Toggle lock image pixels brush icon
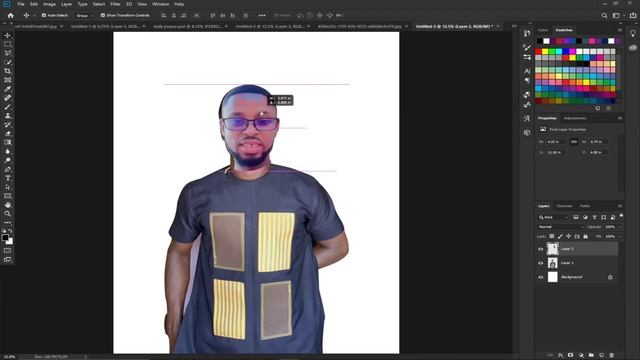This screenshot has height=360, width=640. coord(560,236)
